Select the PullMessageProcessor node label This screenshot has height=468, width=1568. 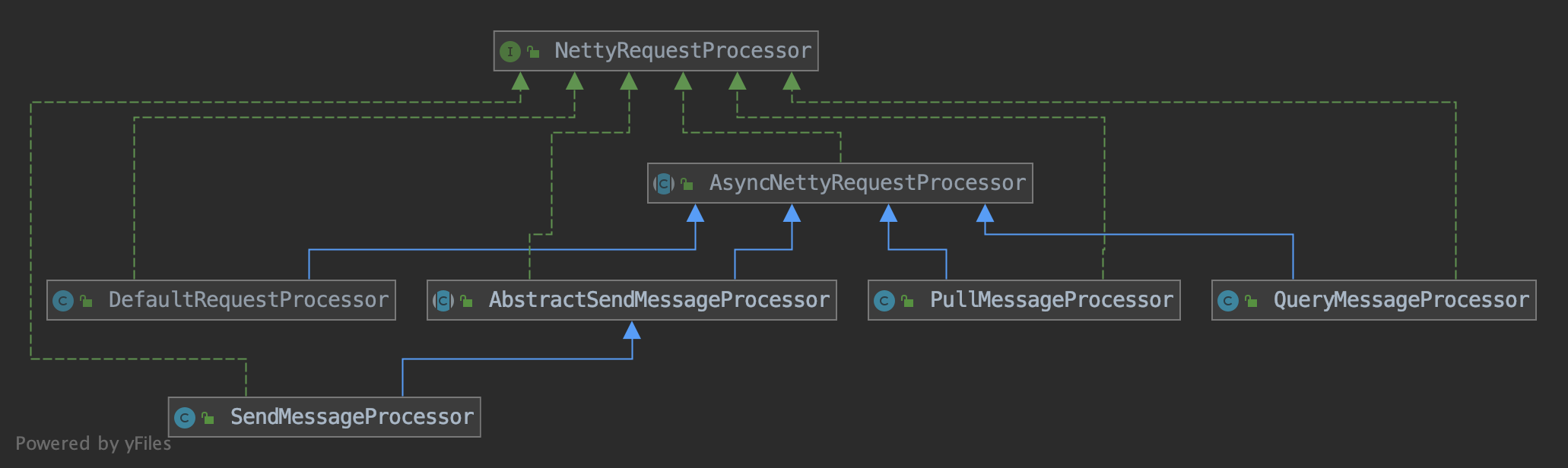coord(1051,300)
